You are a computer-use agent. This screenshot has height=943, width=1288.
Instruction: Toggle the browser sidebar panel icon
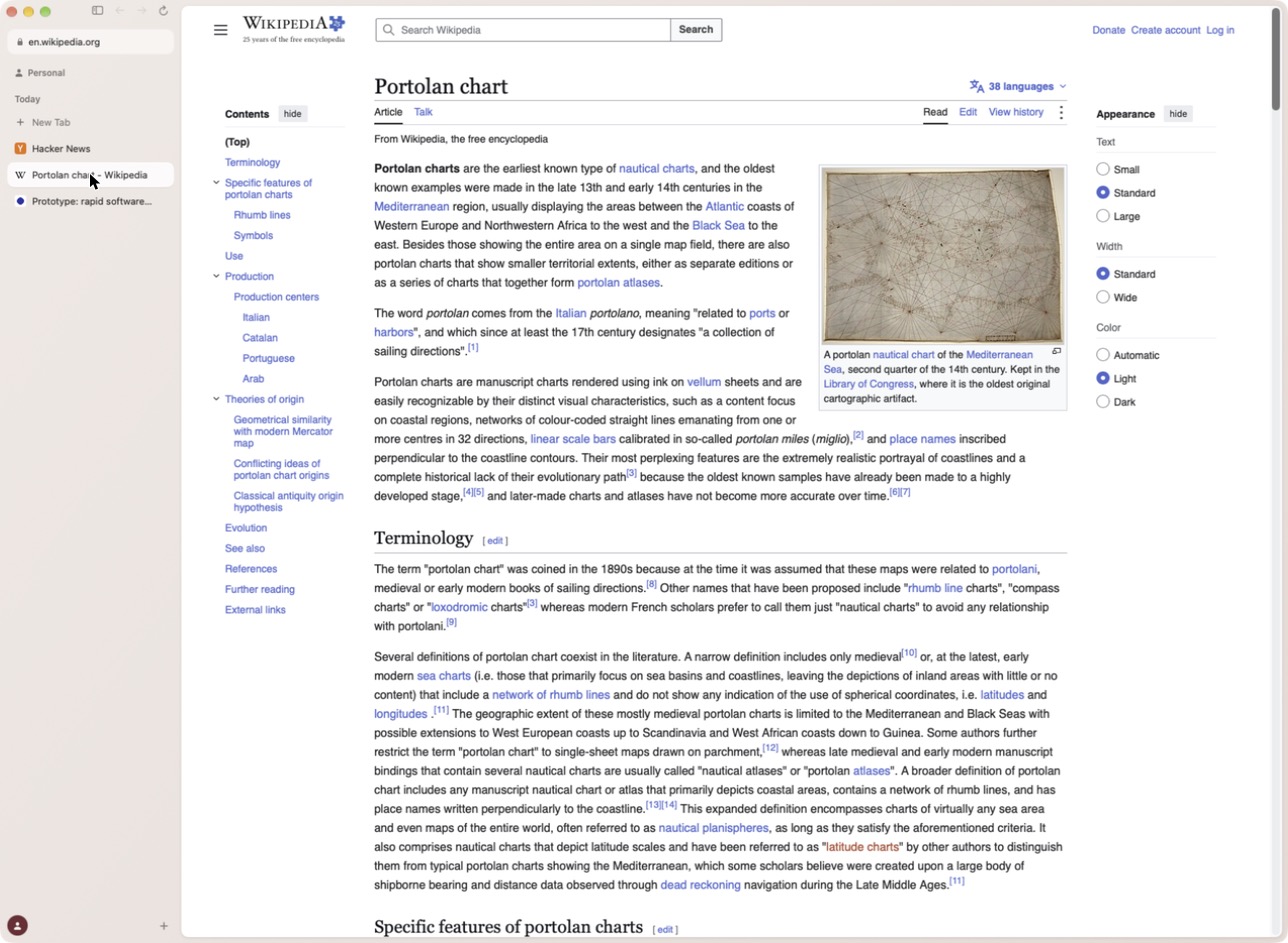[x=97, y=11]
